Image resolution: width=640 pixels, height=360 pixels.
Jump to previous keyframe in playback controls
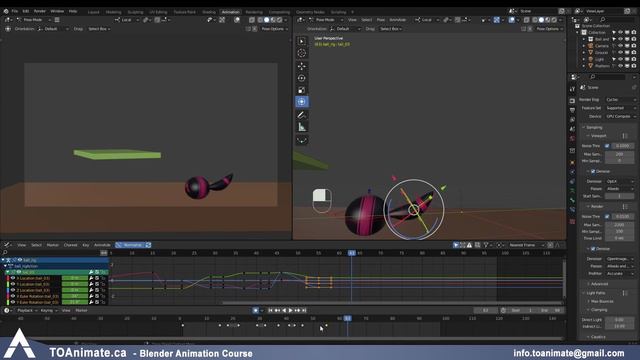click(277, 311)
